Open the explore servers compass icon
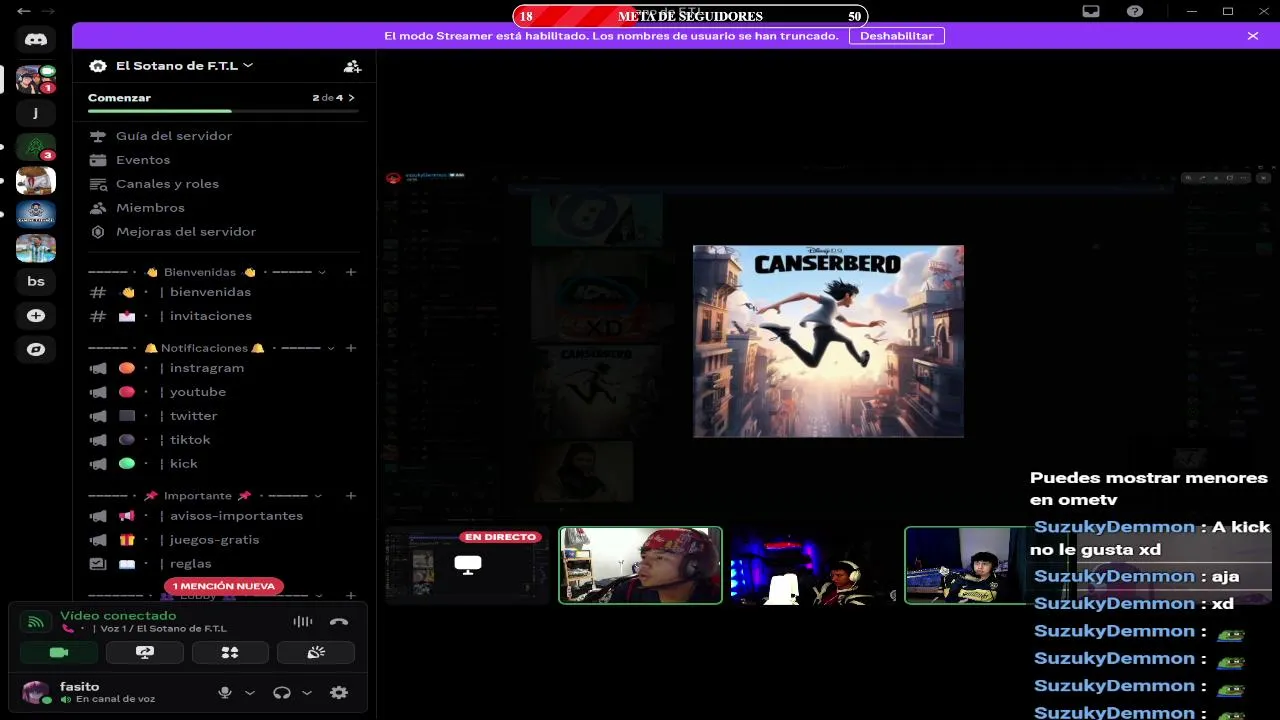The height and width of the screenshot is (720, 1280). [36, 350]
